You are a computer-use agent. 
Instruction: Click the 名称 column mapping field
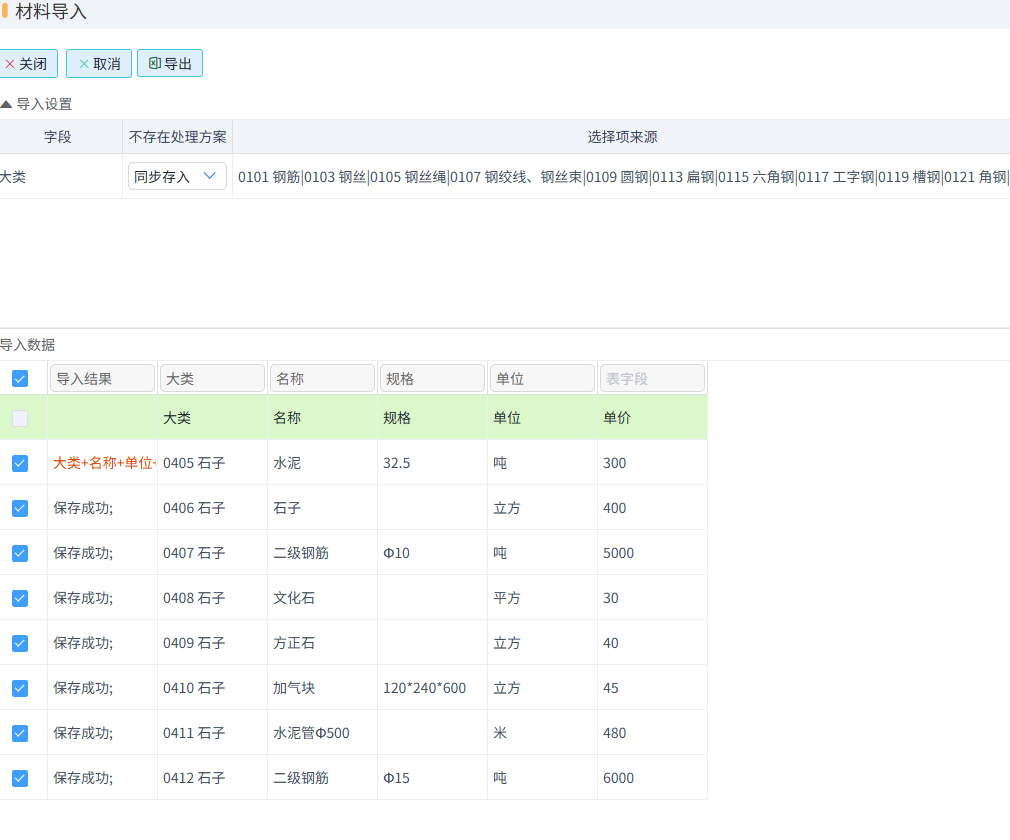(x=322, y=379)
